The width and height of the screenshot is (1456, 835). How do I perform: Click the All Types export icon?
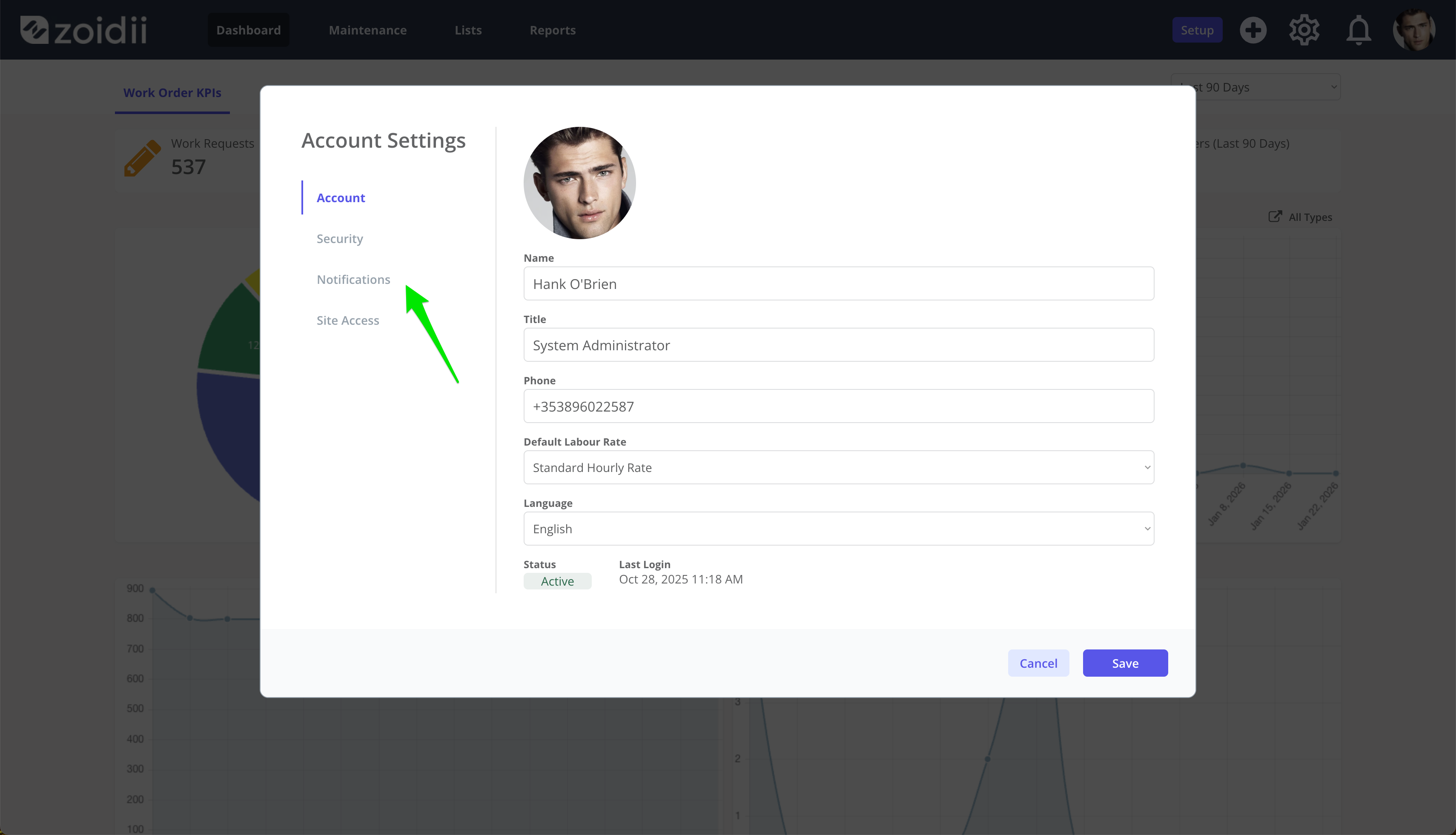click(1275, 216)
